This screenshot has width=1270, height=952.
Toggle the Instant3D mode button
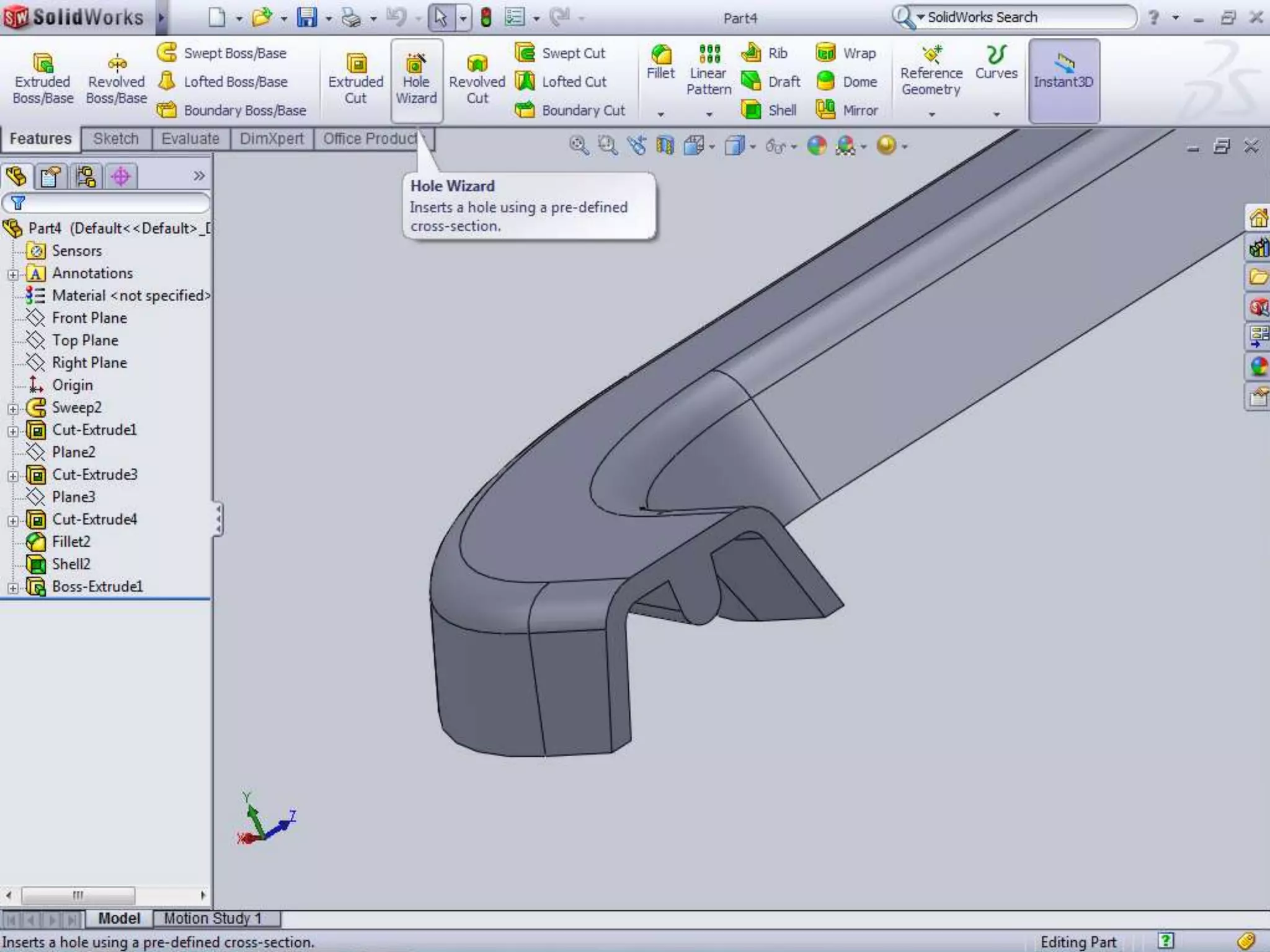(x=1064, y=81)
